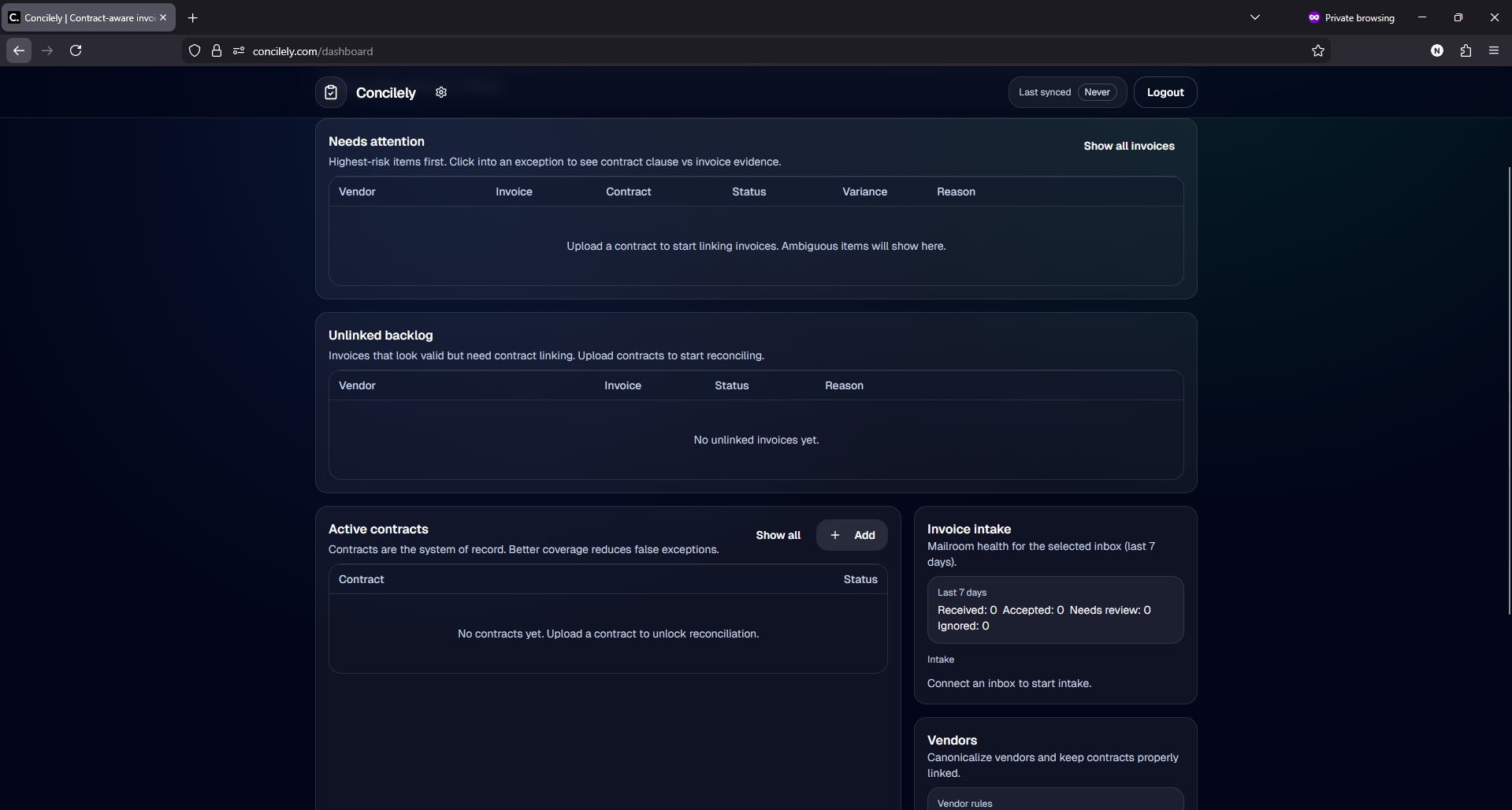
Task: Click the tracking protection shield icon
Action: pyautogui.click(x=194, y=50)
